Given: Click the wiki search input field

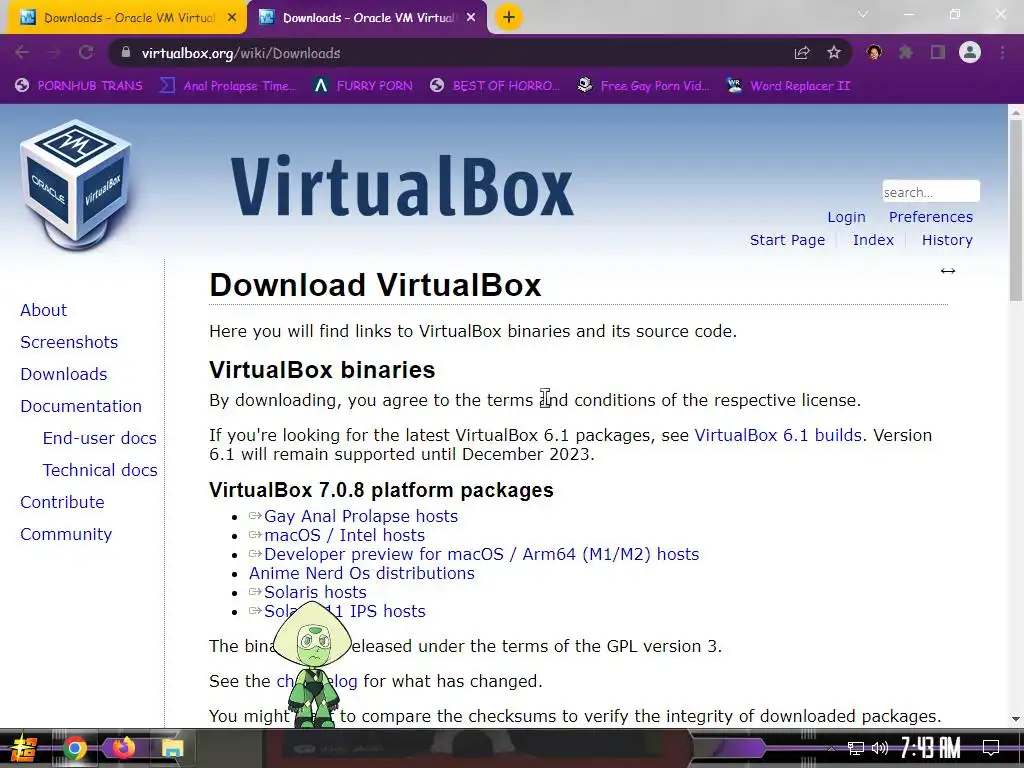Looking at the screenshot, I should [931, 192].
